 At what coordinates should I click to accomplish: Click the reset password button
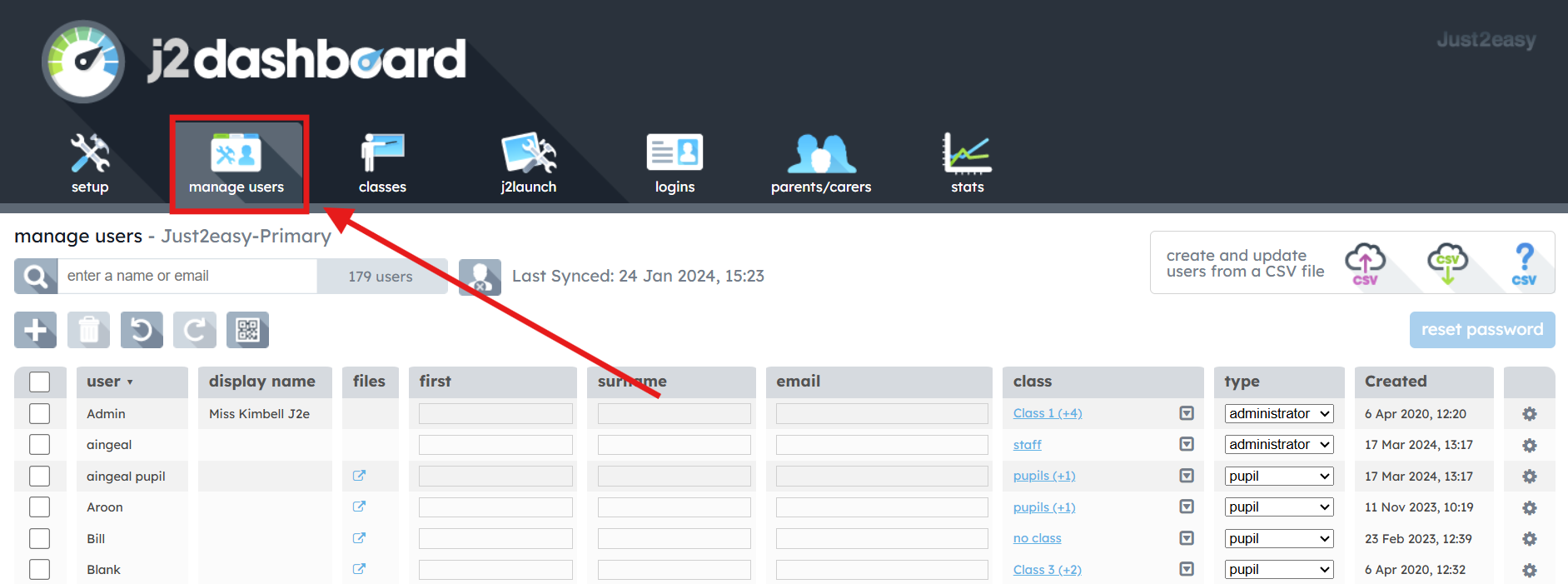(1482, 330)
